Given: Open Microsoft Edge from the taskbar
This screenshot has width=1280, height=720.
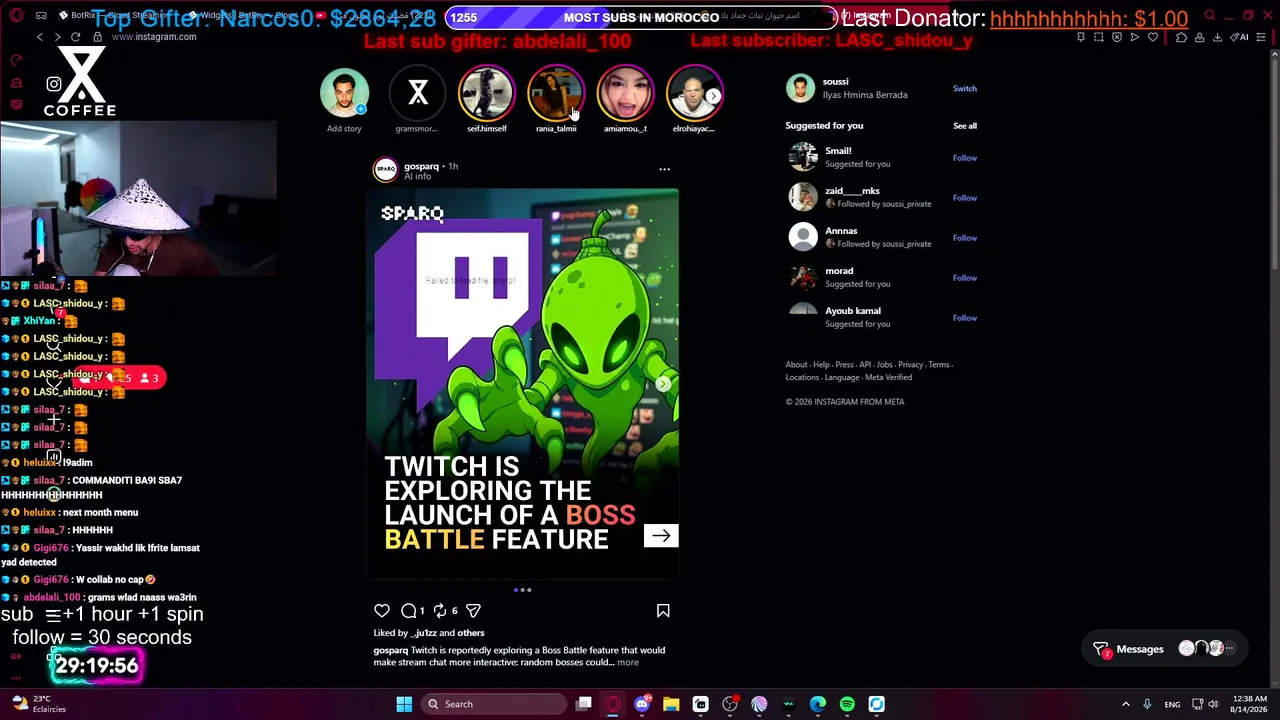Looking at the screenshot, I should [x=818, y=704].
